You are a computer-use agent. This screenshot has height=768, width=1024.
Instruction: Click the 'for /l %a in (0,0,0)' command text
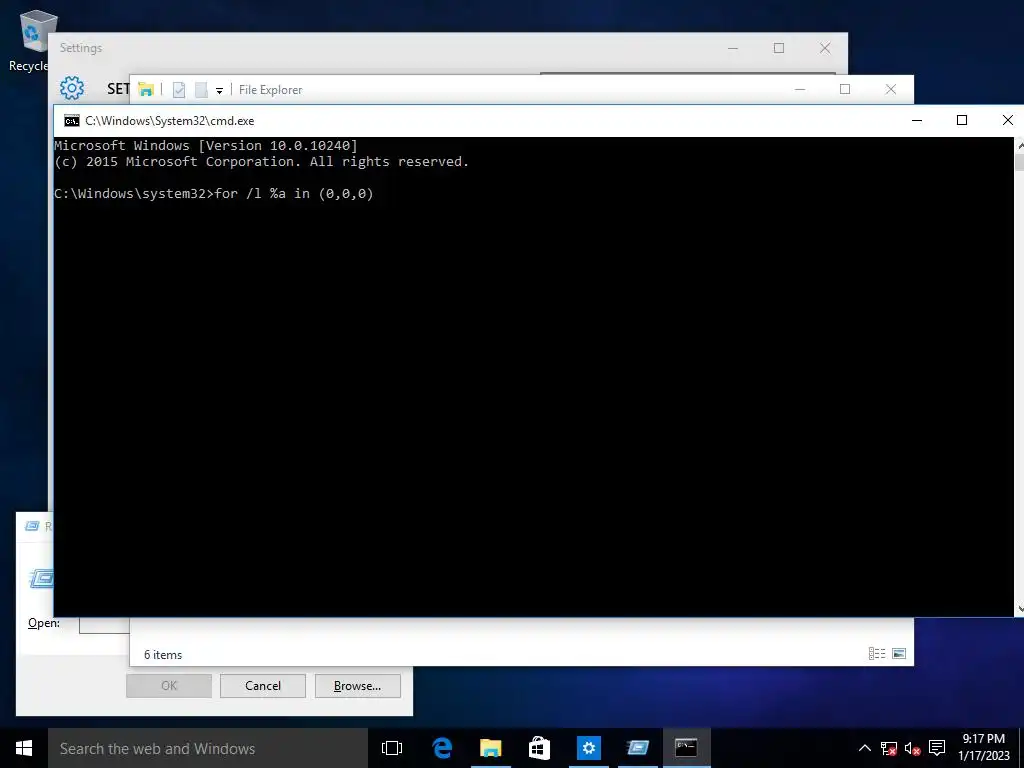click(x=294, y=194)
